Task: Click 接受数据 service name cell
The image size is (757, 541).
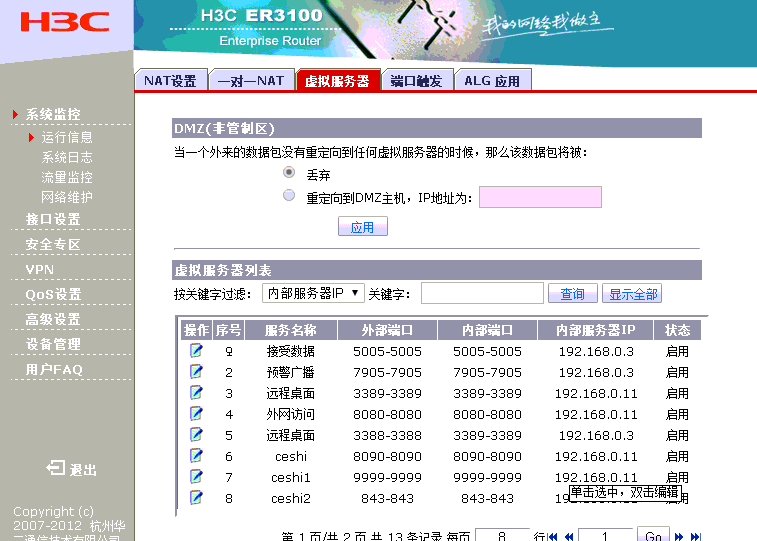Action: (x=291, y=351)
